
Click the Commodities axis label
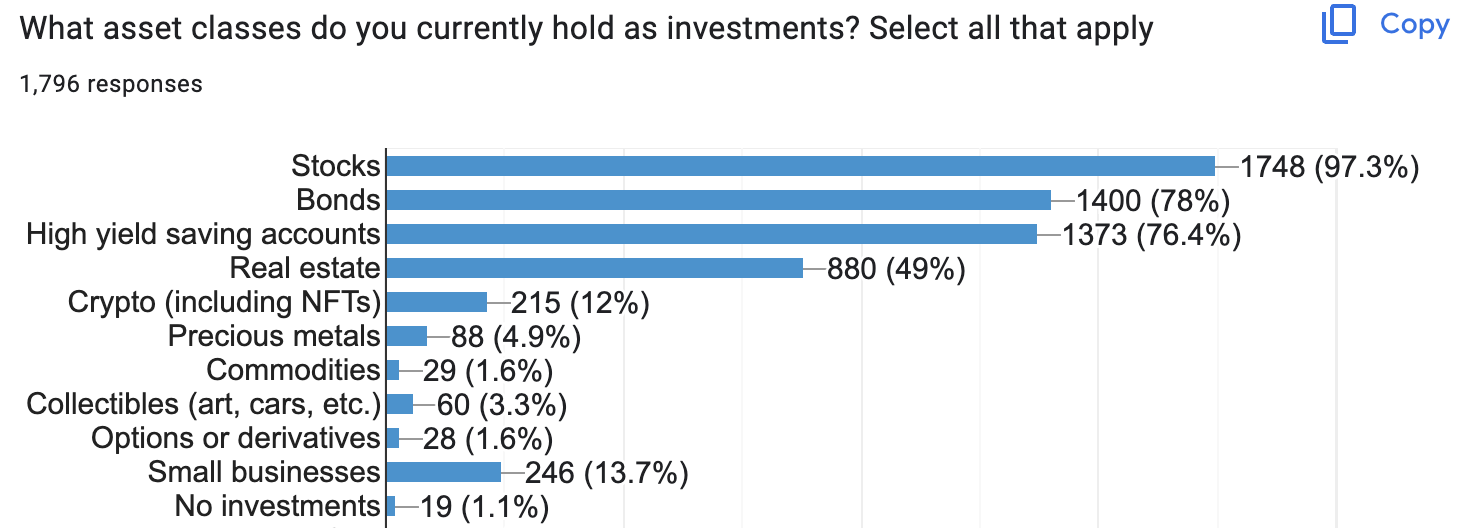click(293, 370)
